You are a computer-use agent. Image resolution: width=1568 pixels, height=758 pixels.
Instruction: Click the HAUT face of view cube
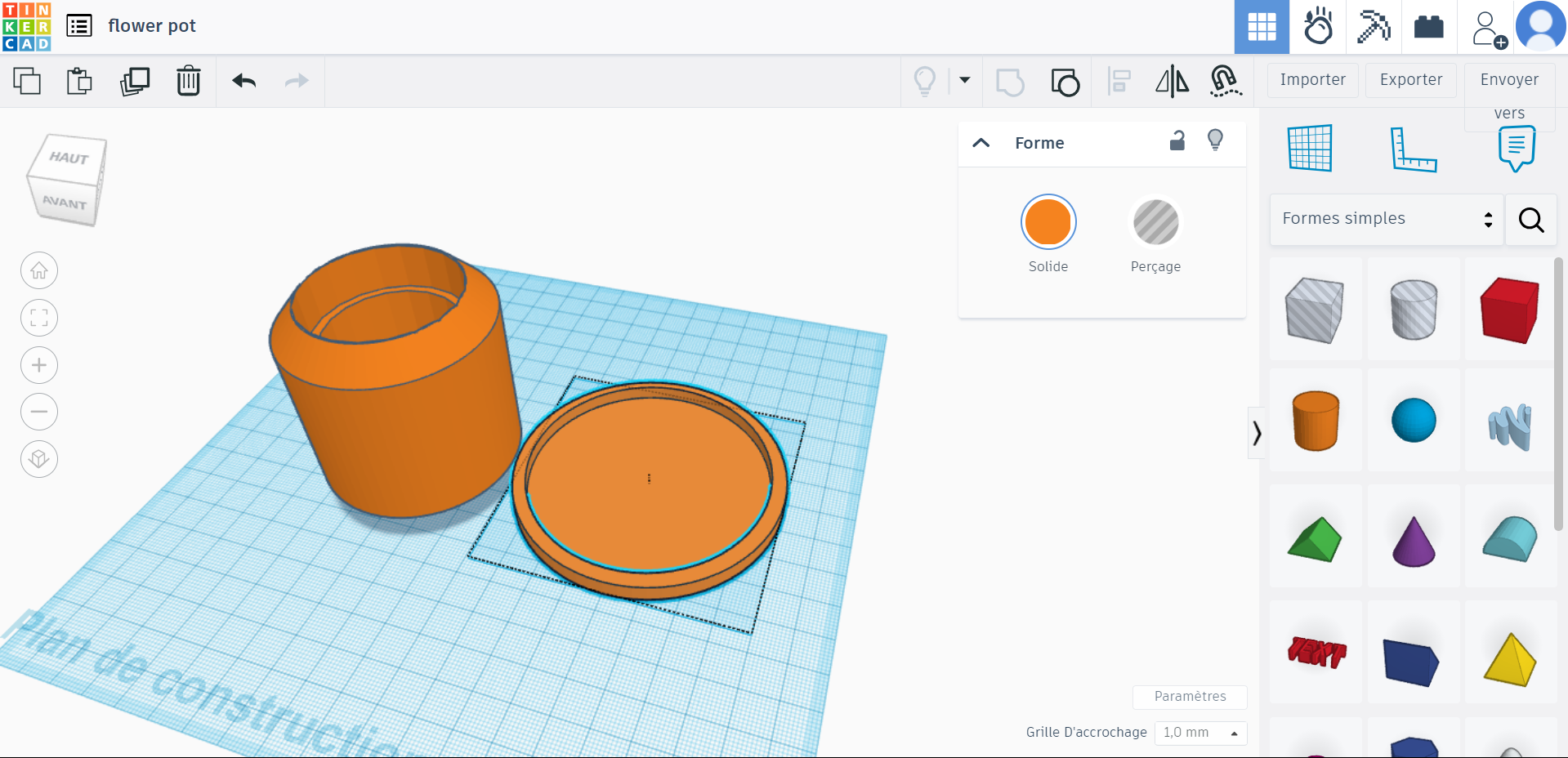pyautogui.click(x=68, y=157)
